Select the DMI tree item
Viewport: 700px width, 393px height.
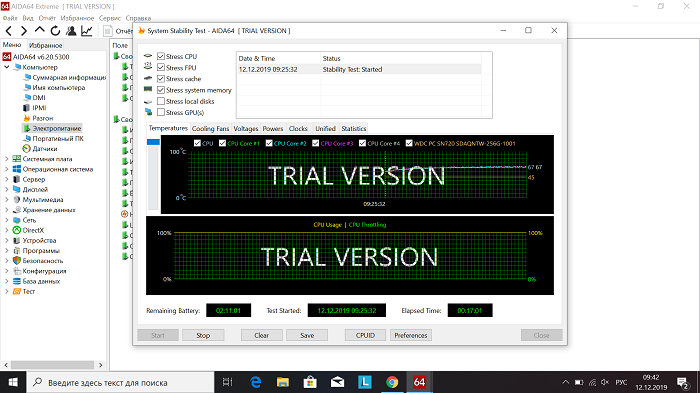pos(39,97)
